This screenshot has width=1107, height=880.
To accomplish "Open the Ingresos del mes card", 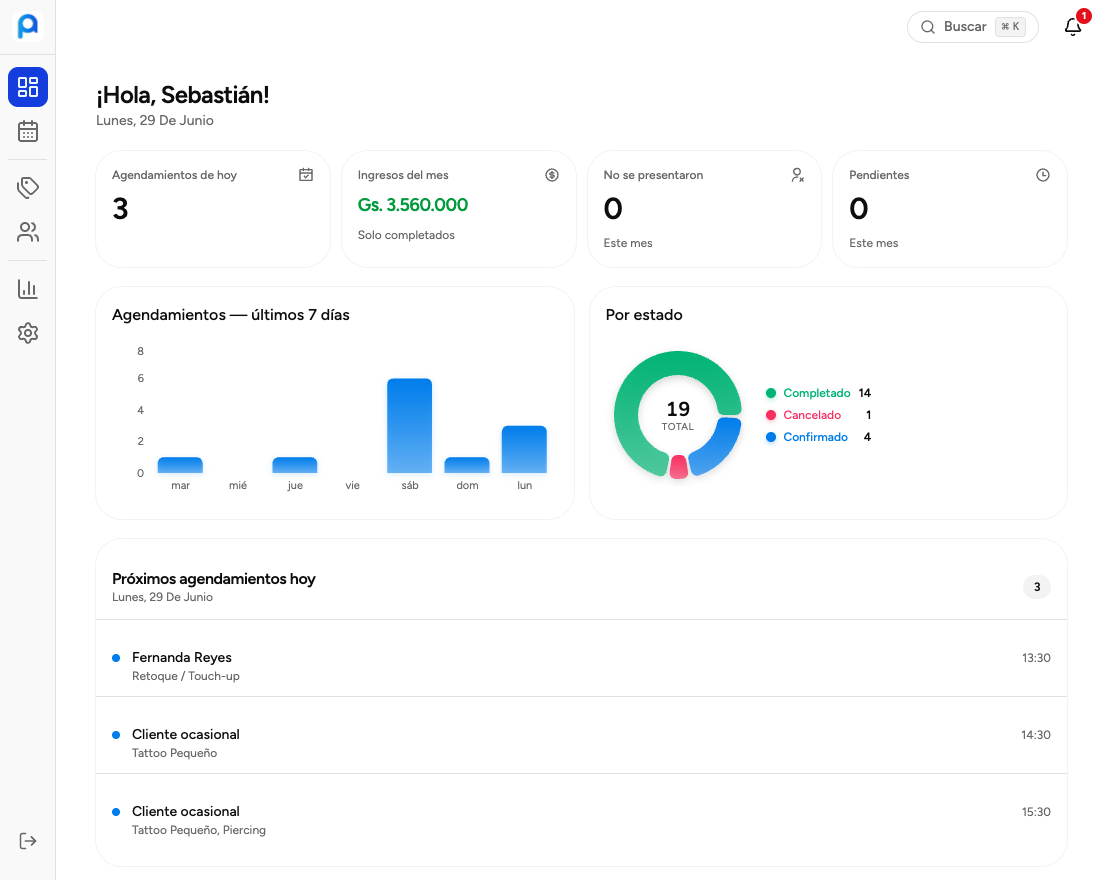I will coord(458,208).
